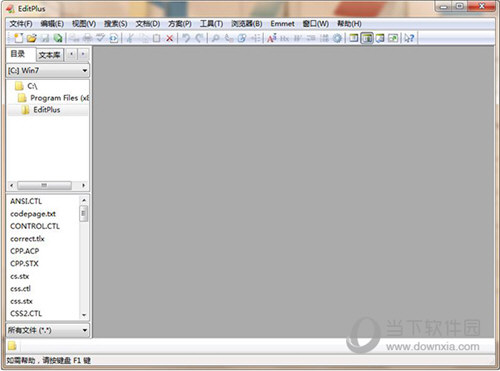
Task: Select CPP.ACP in the file list
Action: tap(24, 251)
